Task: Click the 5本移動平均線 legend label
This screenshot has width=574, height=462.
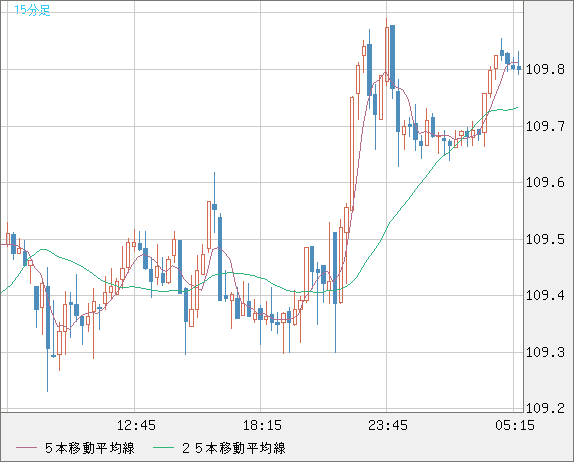Action: click(90, 448)
